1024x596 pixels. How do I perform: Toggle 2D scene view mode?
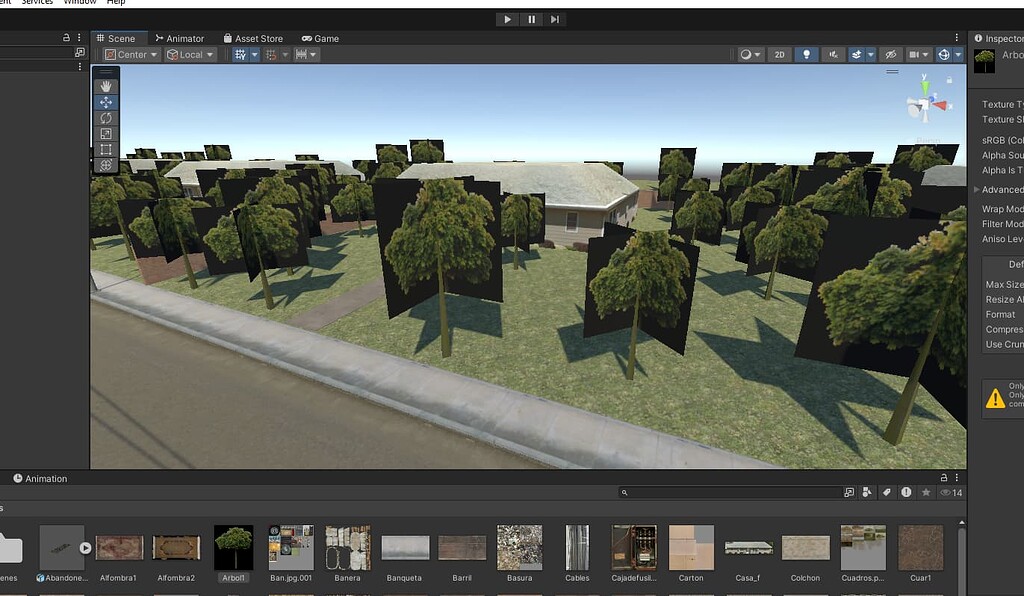click(779, 54)
